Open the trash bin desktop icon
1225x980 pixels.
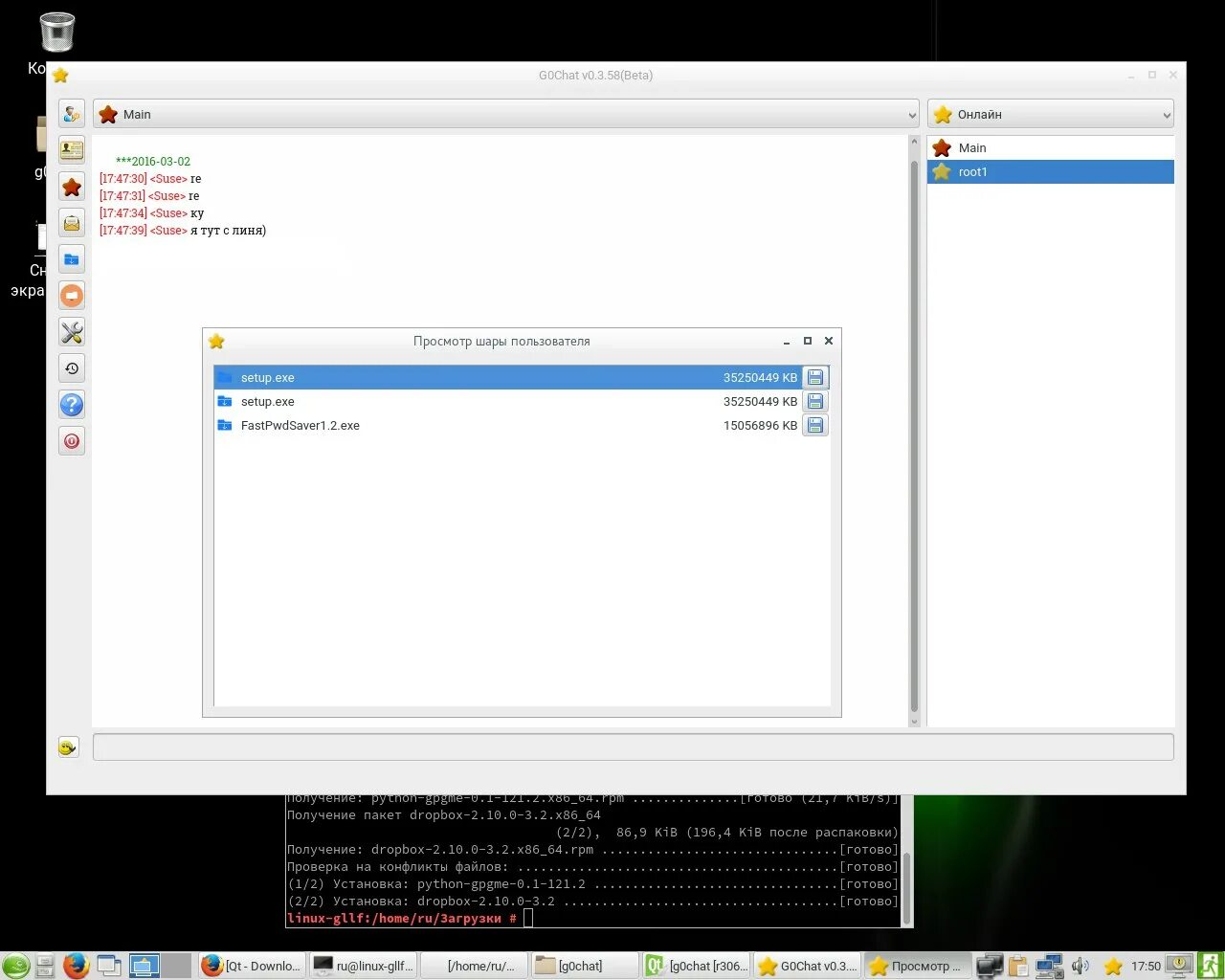57,32
